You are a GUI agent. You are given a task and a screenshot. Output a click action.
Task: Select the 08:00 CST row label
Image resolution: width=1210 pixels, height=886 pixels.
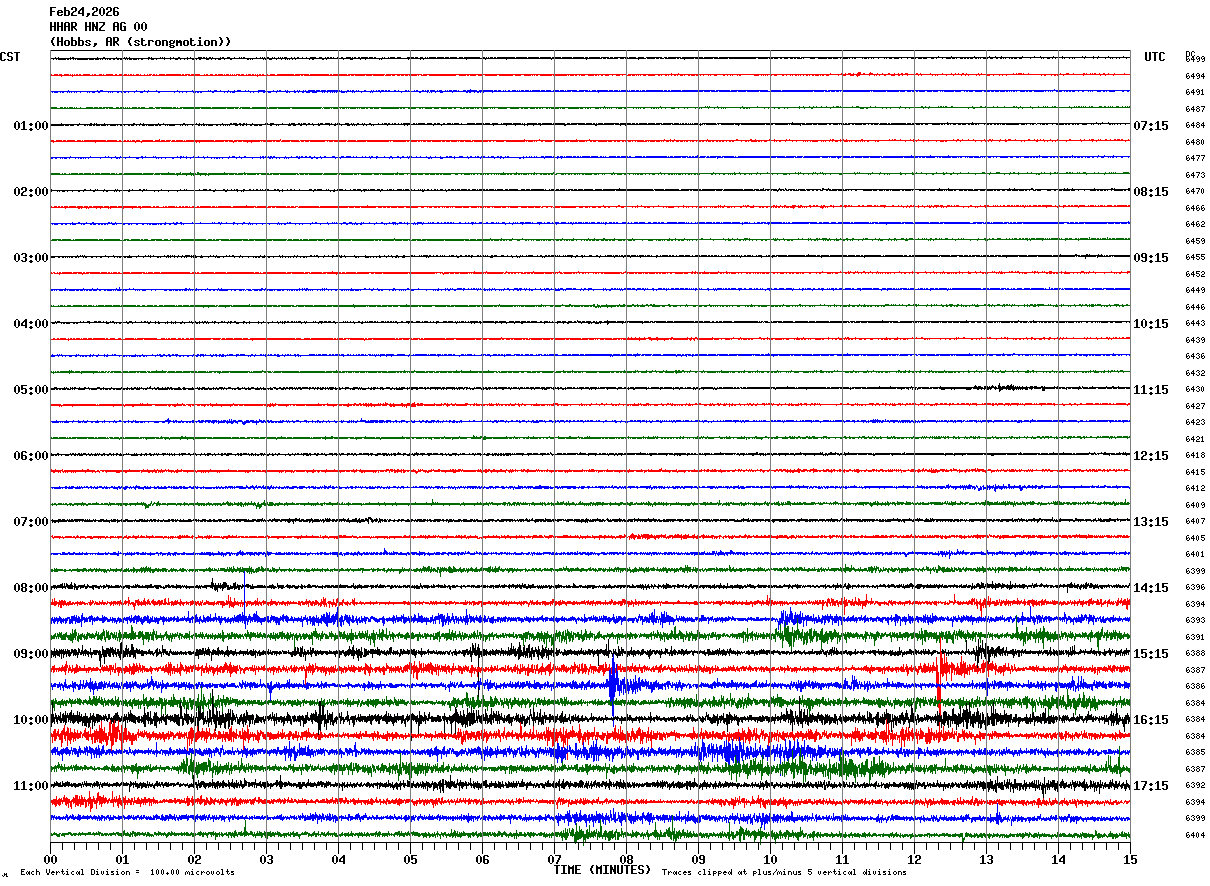[30, 588]
